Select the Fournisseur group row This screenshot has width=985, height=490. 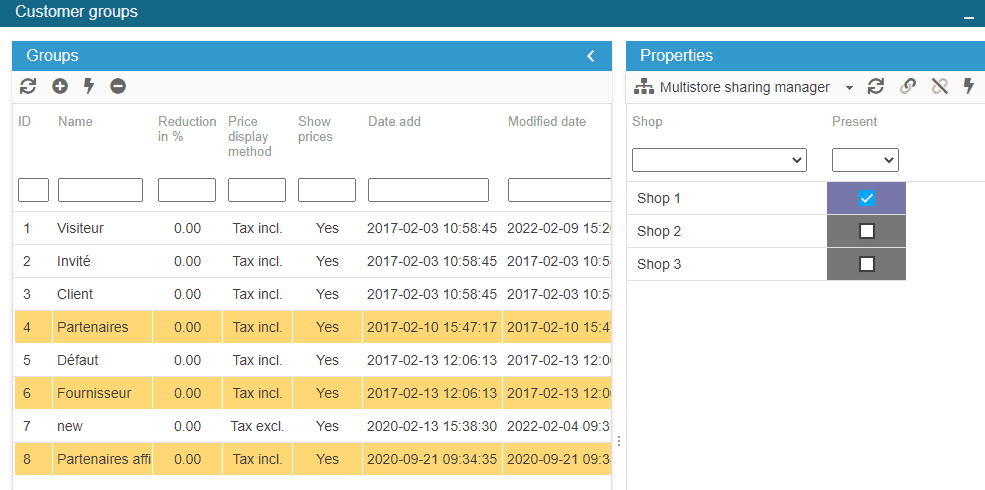94,393
